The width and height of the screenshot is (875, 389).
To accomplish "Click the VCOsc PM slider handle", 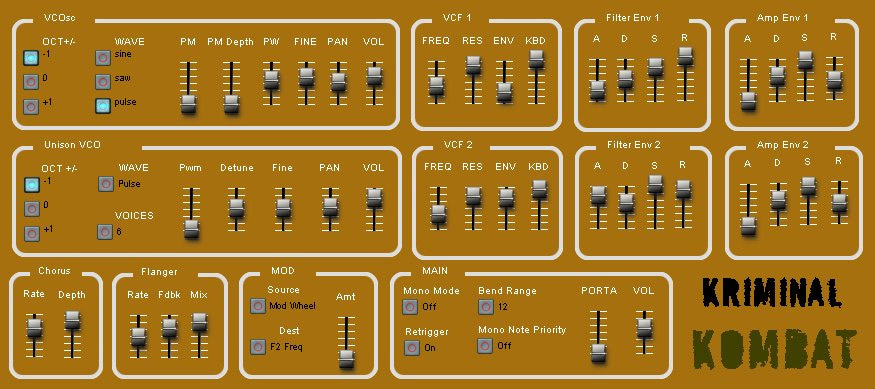I will click(x=189, y=104).
